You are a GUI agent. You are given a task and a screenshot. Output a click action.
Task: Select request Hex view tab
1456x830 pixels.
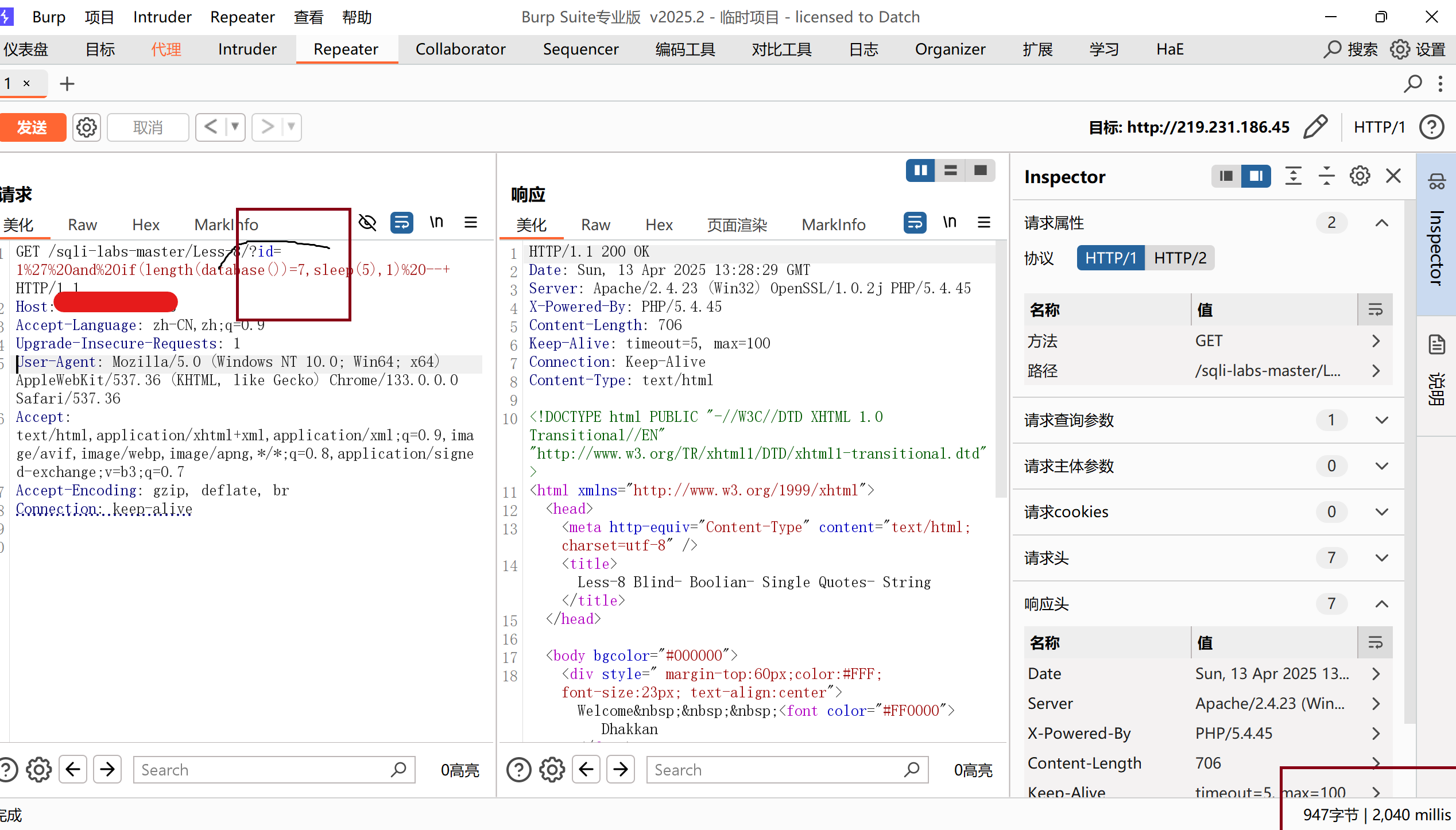(x=146, y=224)
